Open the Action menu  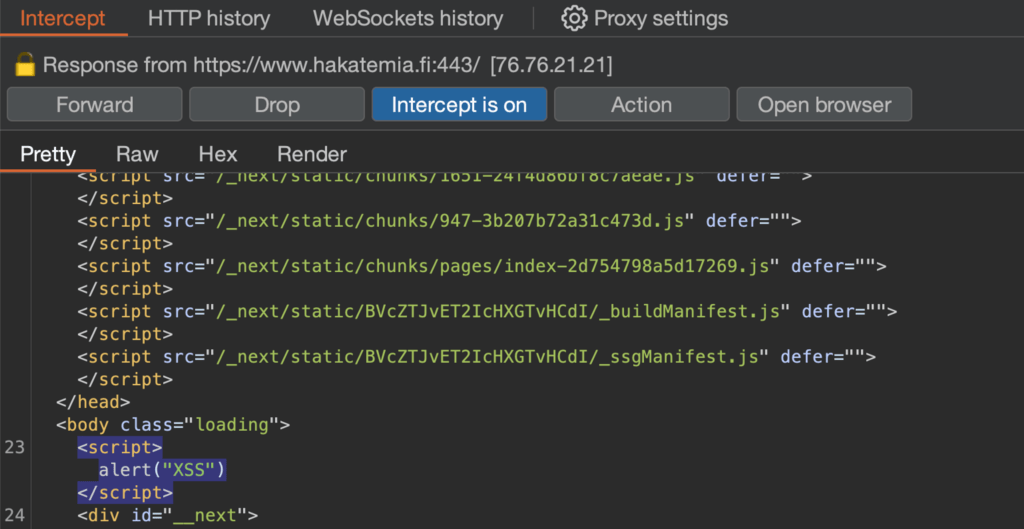coord(641,105)
